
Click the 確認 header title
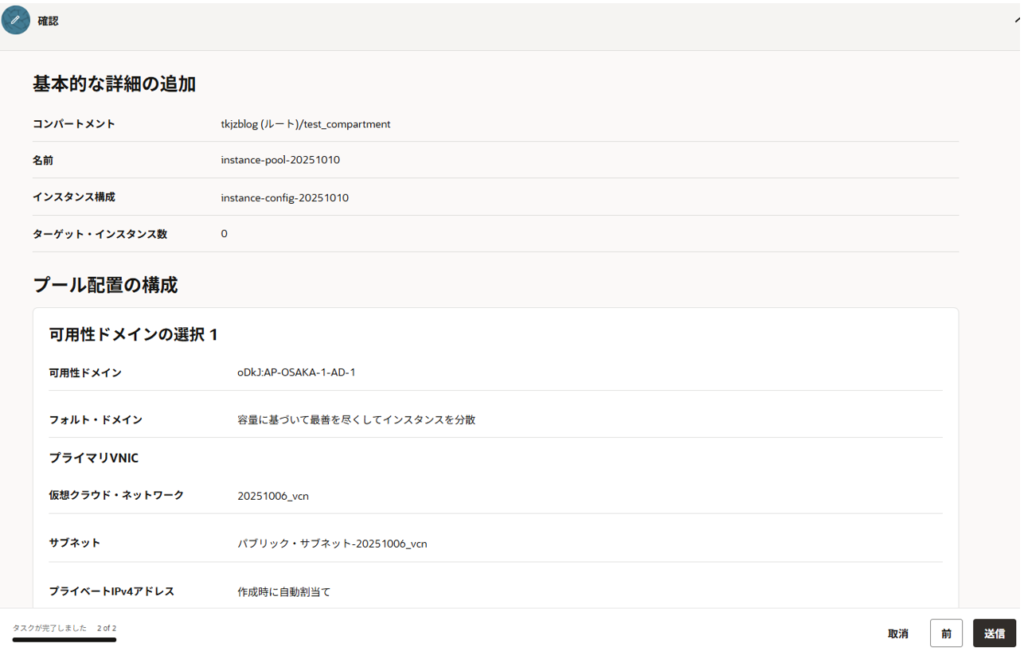pyautogui.click(x=48, y=21)
